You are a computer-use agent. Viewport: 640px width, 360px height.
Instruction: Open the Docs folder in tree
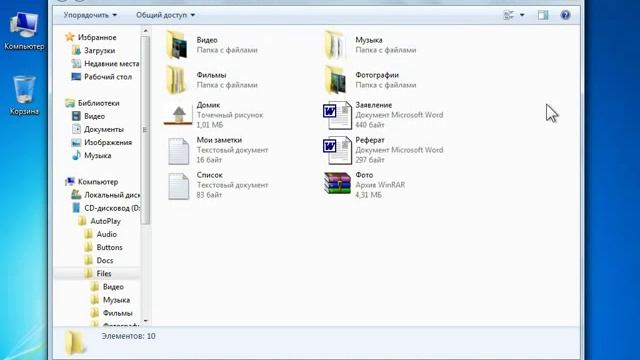pyautogui.click(x=105, y=260)
